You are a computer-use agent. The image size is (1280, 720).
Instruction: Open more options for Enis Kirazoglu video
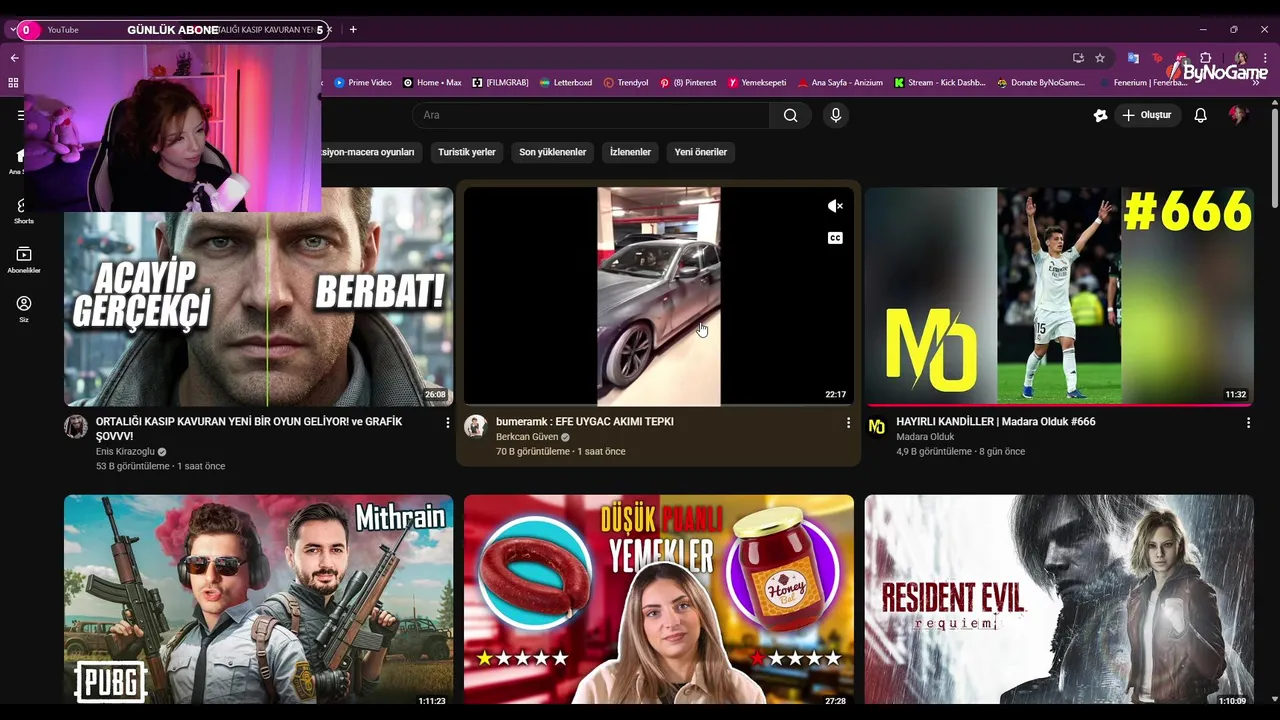point(447,423)
